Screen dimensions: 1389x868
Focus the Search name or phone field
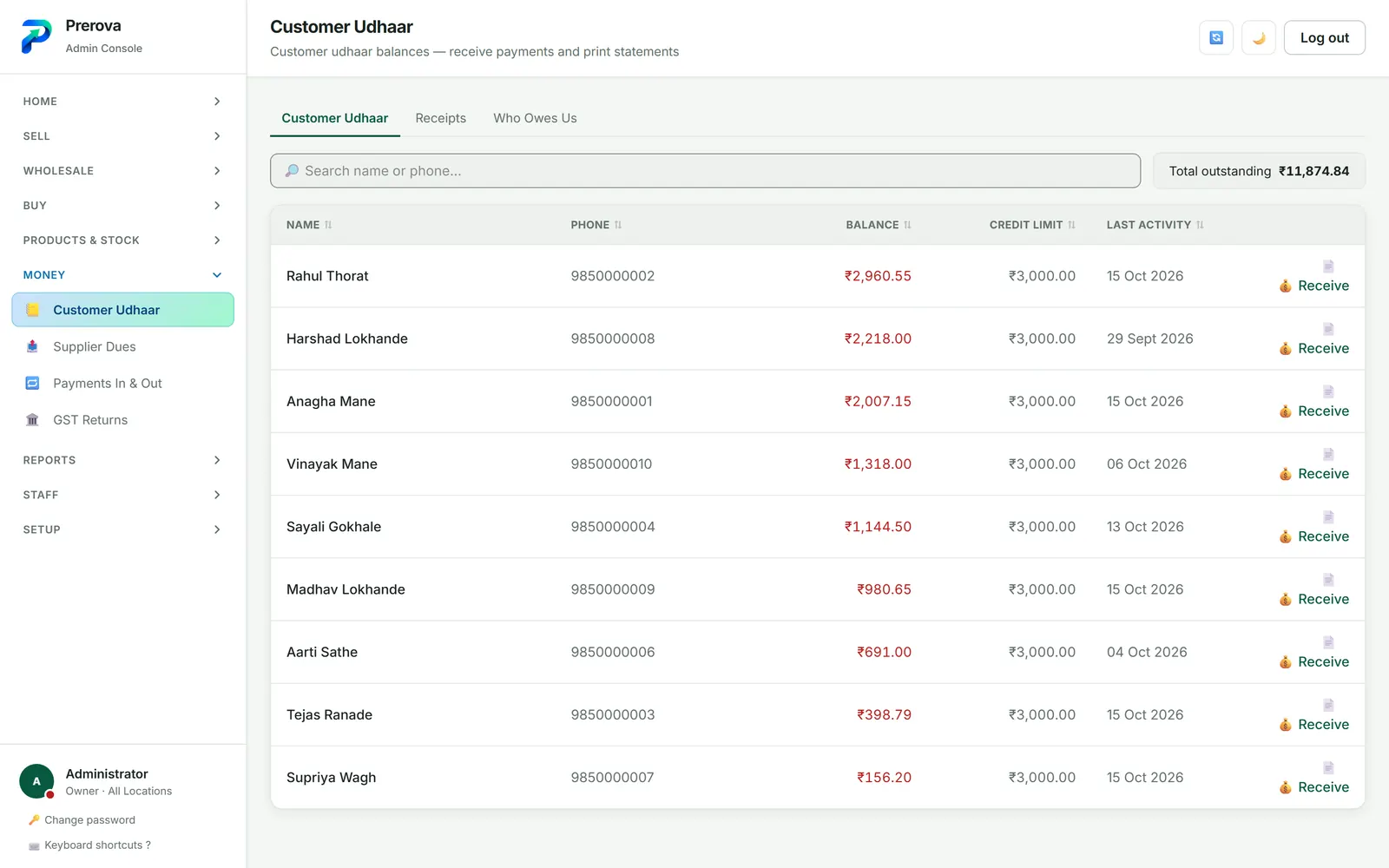[705, 171]
